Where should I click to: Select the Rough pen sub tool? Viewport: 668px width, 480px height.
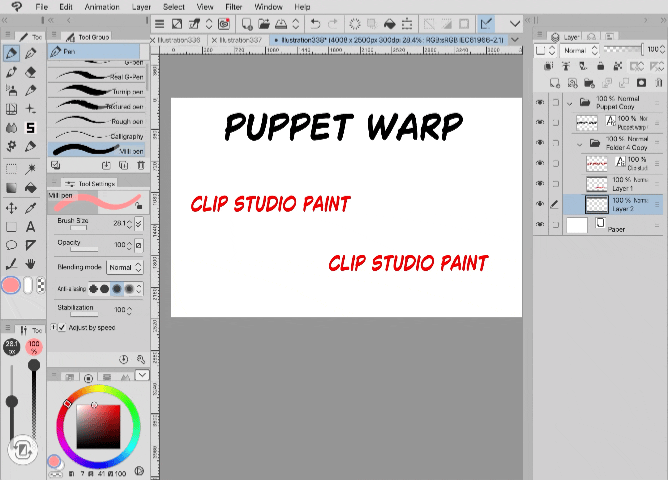click(x=97, y=121)
